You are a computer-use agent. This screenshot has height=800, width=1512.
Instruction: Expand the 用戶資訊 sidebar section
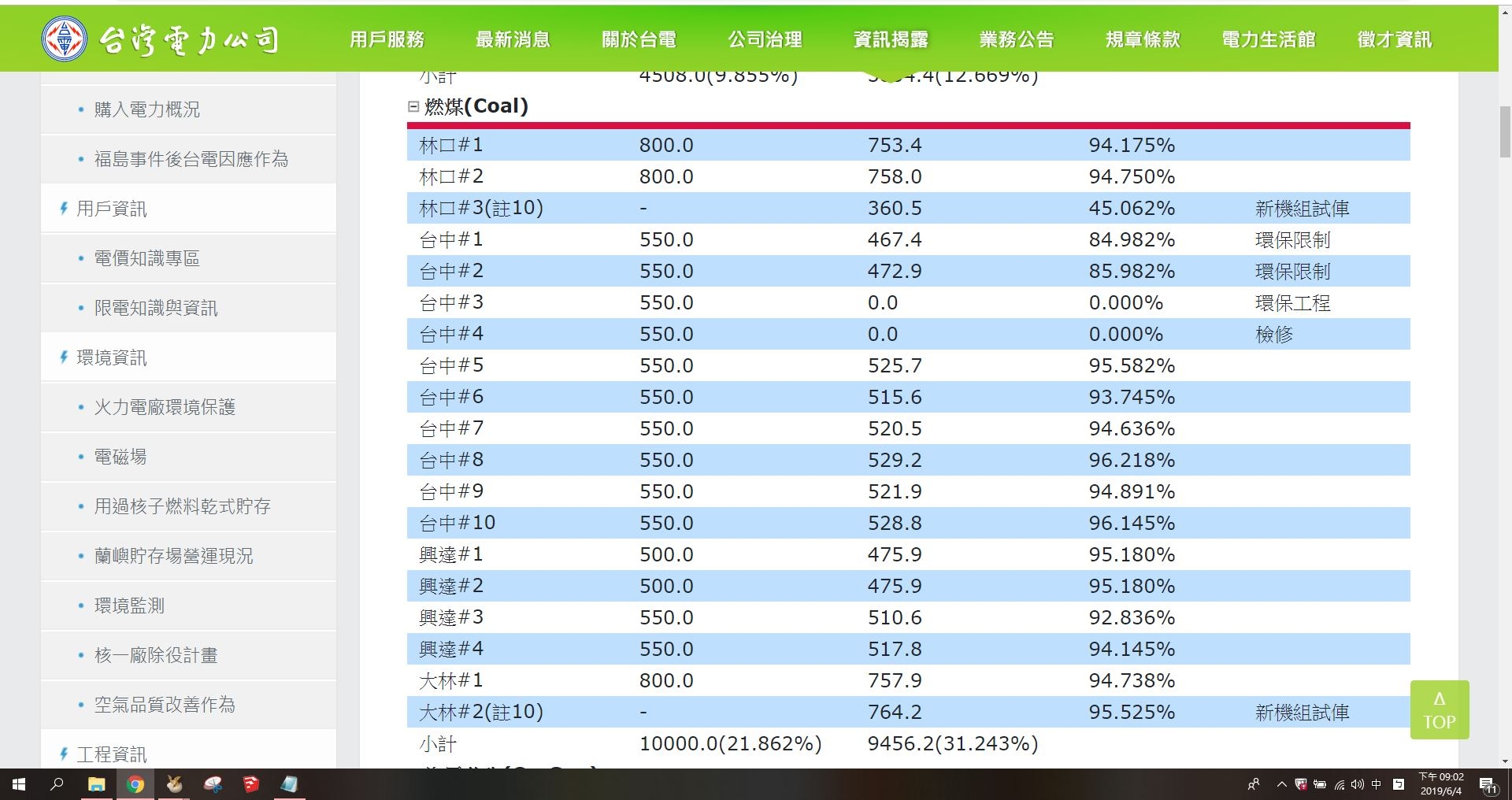(x=111, y=209)
